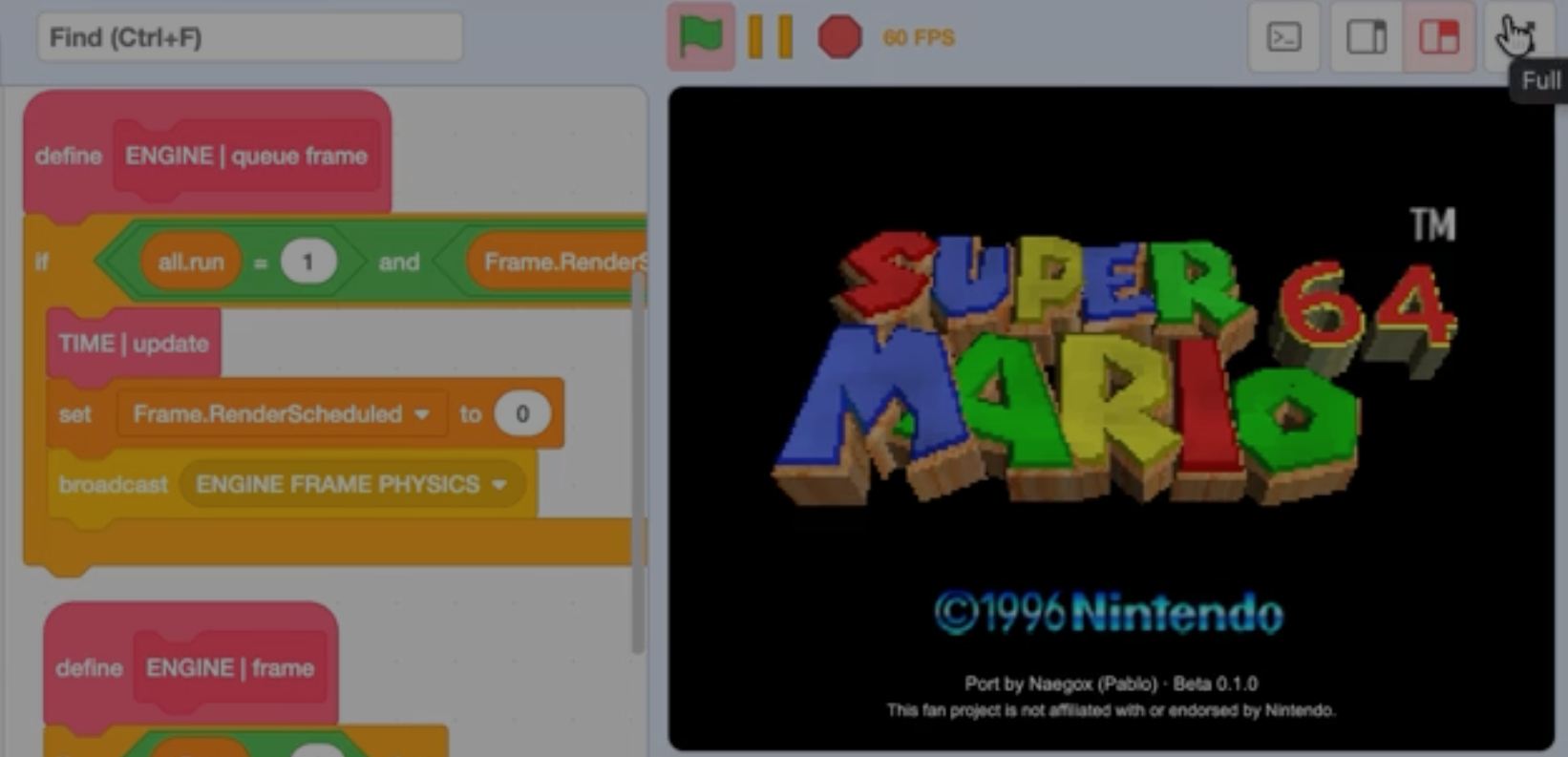Pause the project with the pause icon
The image size is (1568, 757).
tap(770, 37)
